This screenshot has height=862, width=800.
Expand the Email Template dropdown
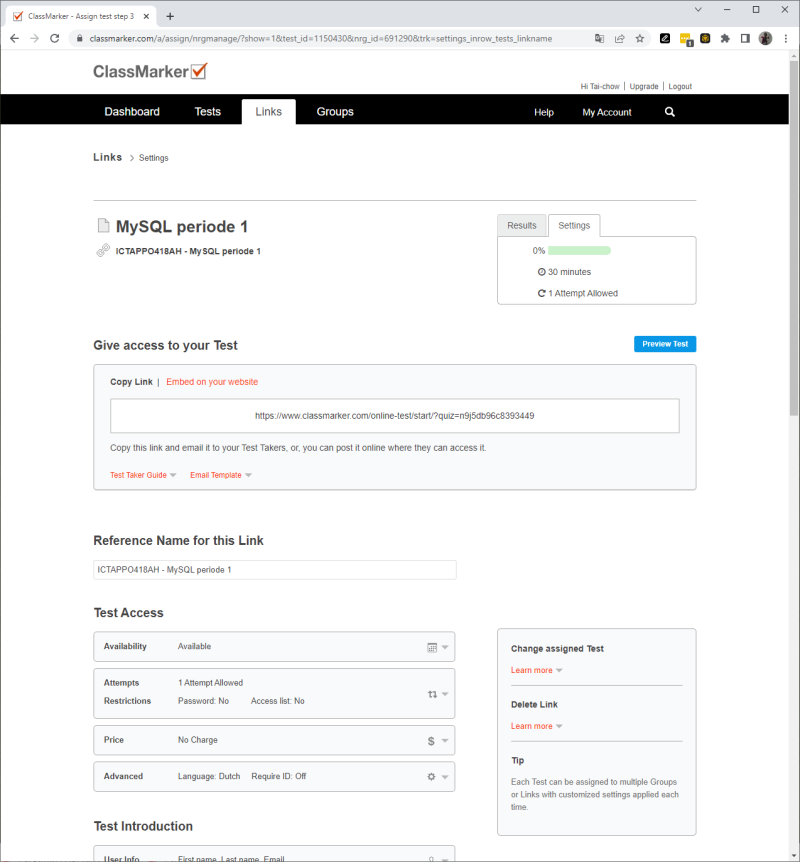(x=220, y=476)
